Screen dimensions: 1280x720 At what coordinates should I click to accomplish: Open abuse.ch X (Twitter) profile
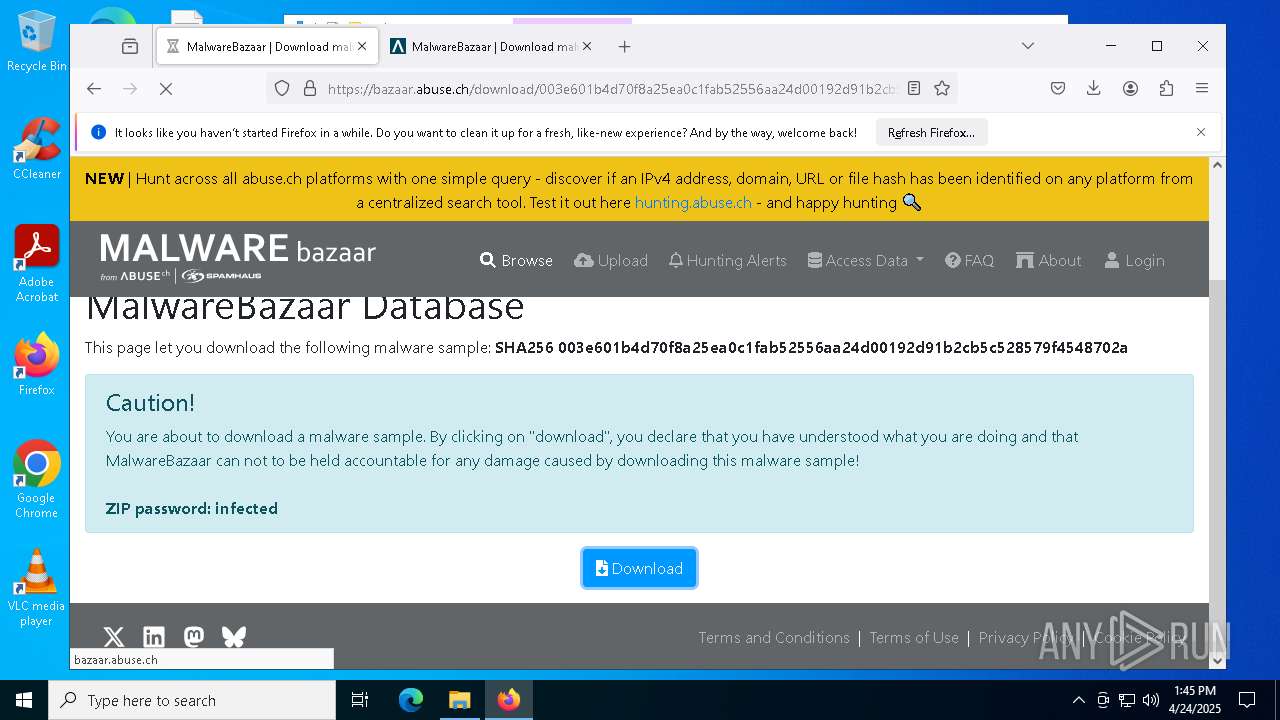click(114, 637)
